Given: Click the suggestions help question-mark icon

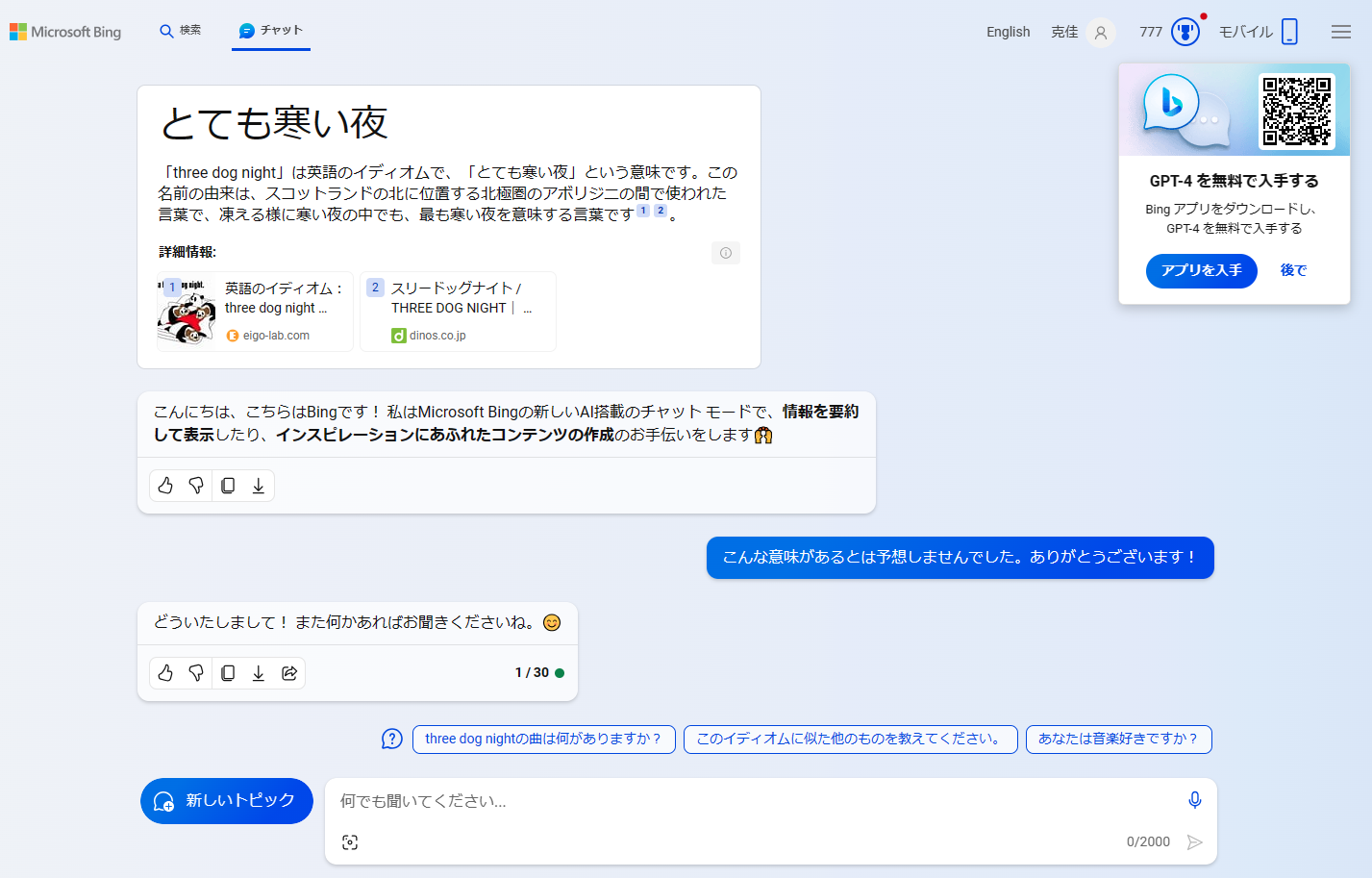Looking at the screenshot, I should coord(392,739).
